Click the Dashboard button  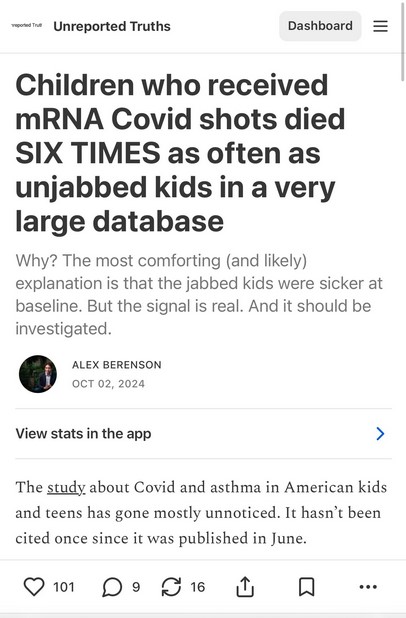(320, 26)
